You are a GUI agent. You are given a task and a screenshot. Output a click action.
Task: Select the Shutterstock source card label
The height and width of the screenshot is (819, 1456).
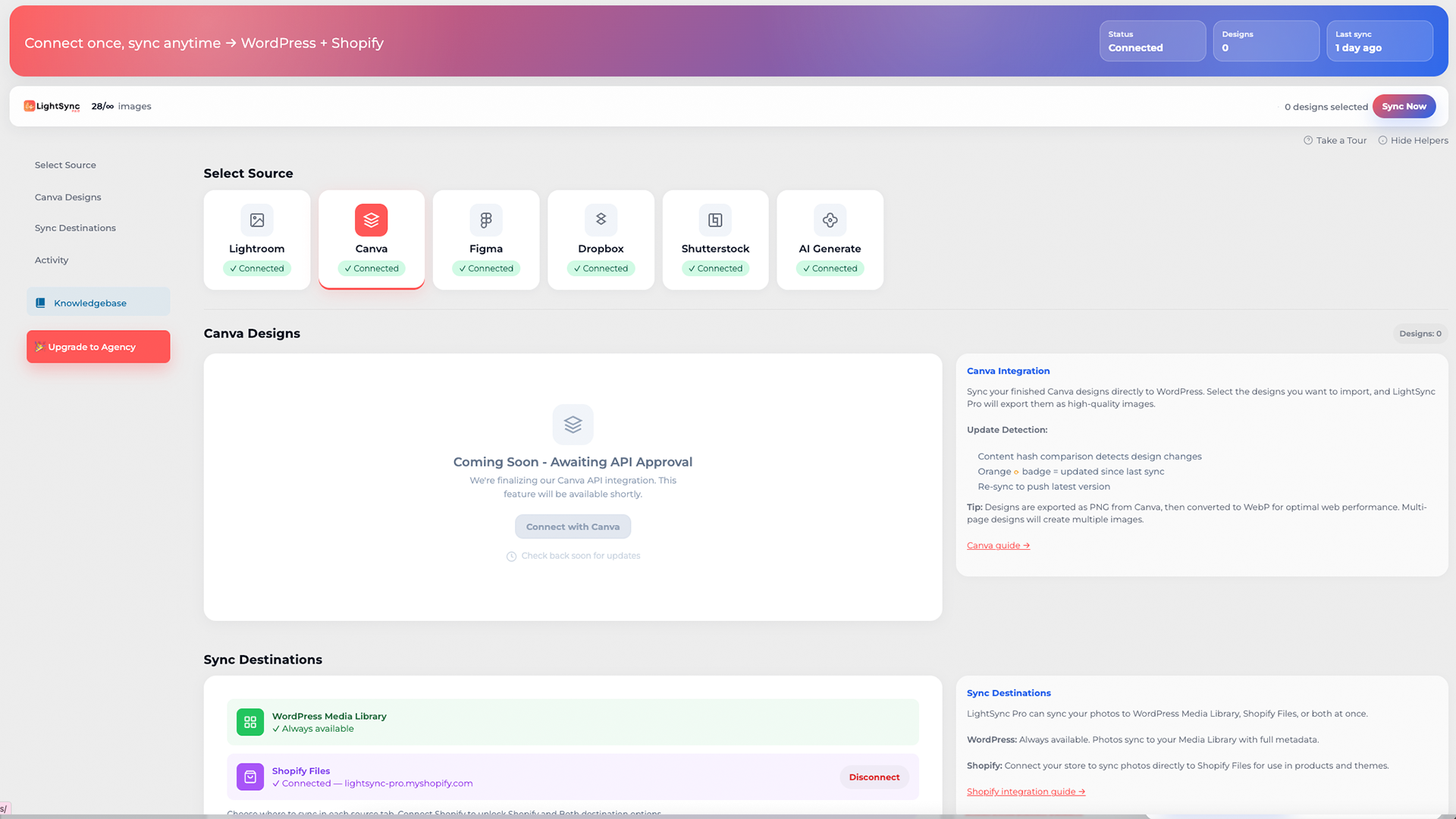(x=715, y=249)
